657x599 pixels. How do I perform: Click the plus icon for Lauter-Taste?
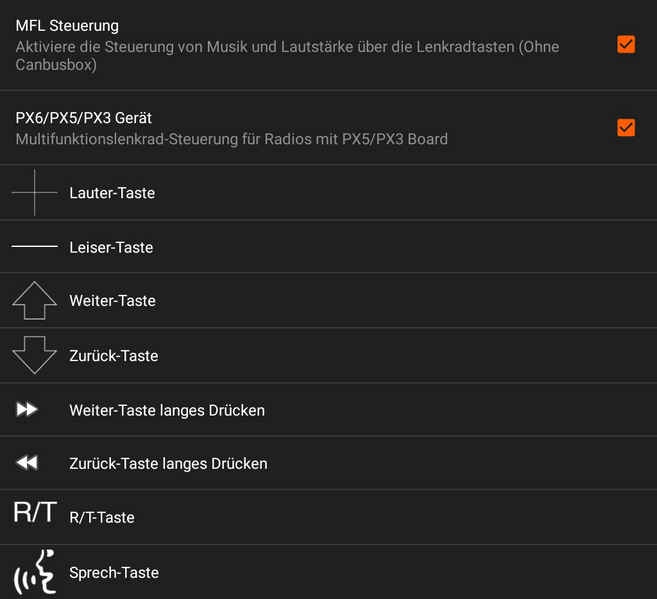point(34,192)
